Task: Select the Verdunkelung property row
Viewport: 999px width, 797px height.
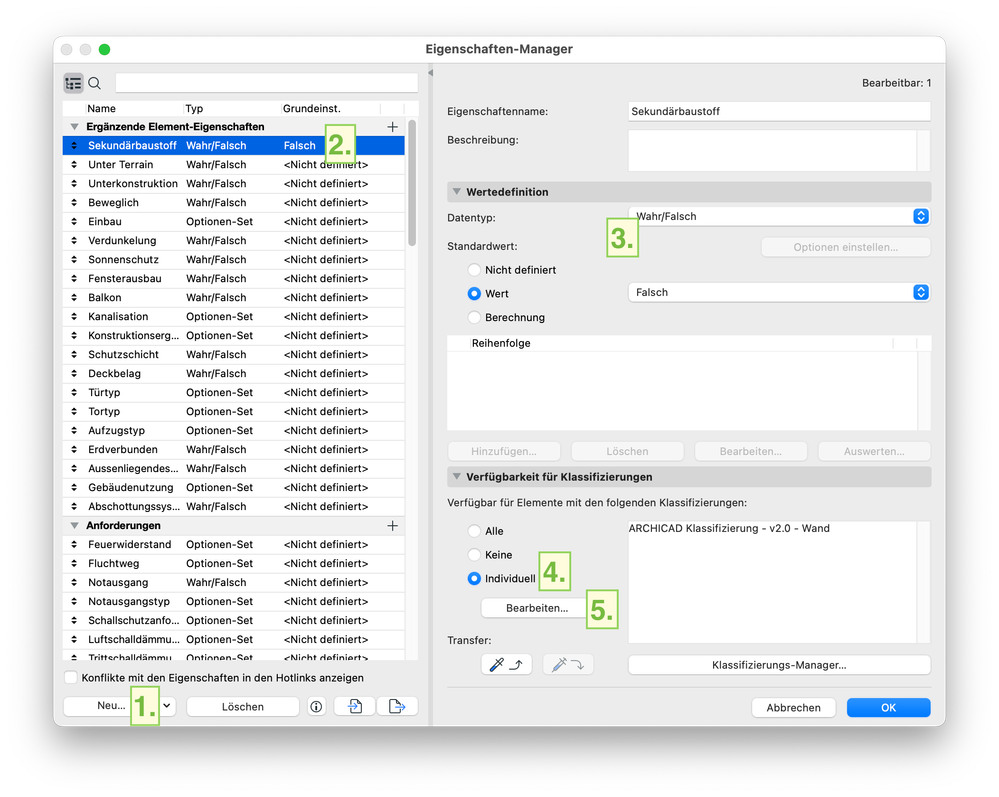Action: 234,240
